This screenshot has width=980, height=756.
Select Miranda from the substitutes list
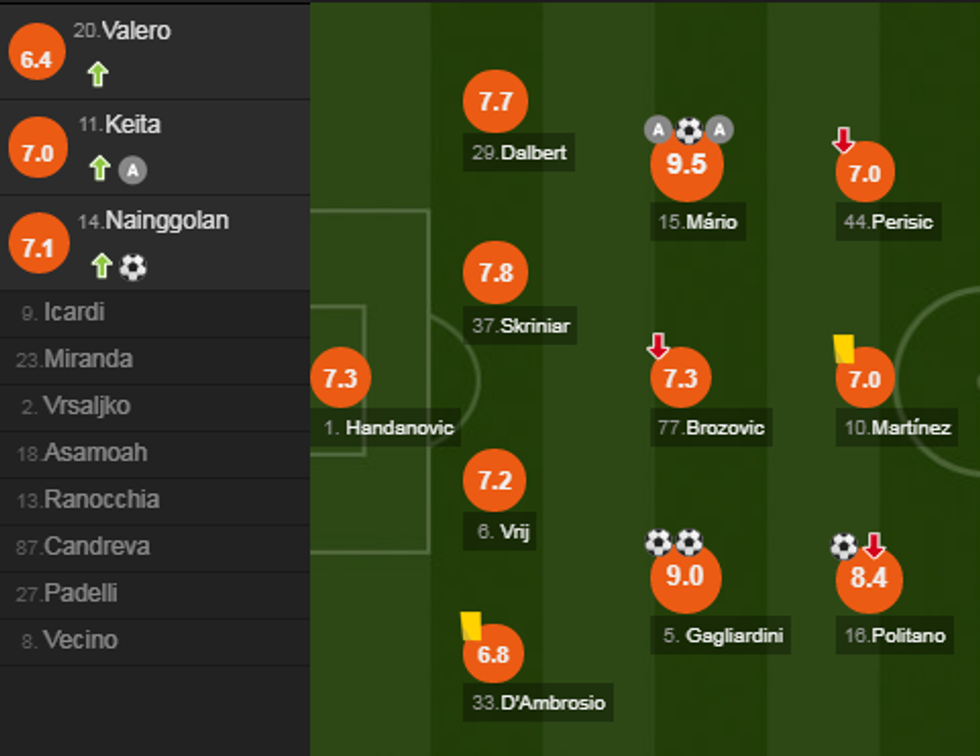[88, 359]
